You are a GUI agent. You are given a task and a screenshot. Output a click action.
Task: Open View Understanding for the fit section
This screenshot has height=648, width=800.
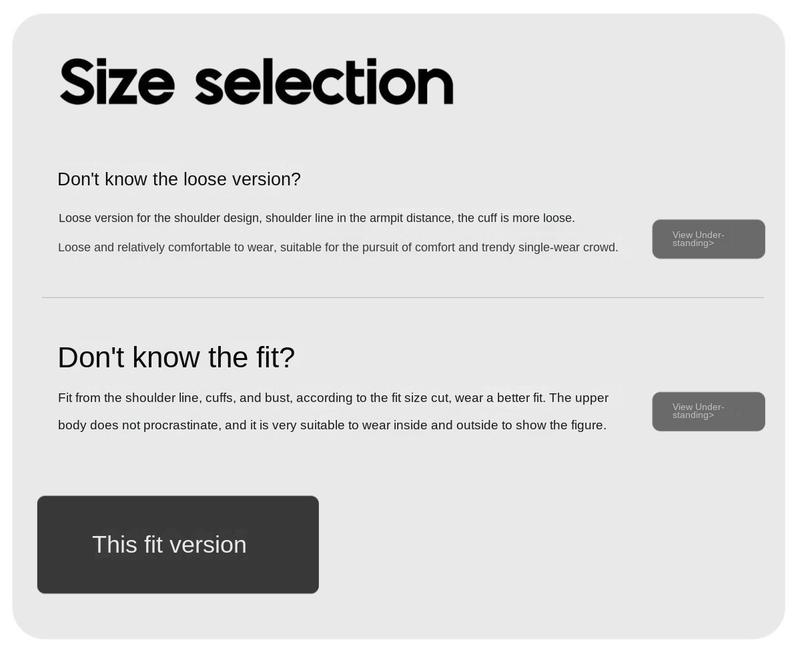[x=708, y=411]
